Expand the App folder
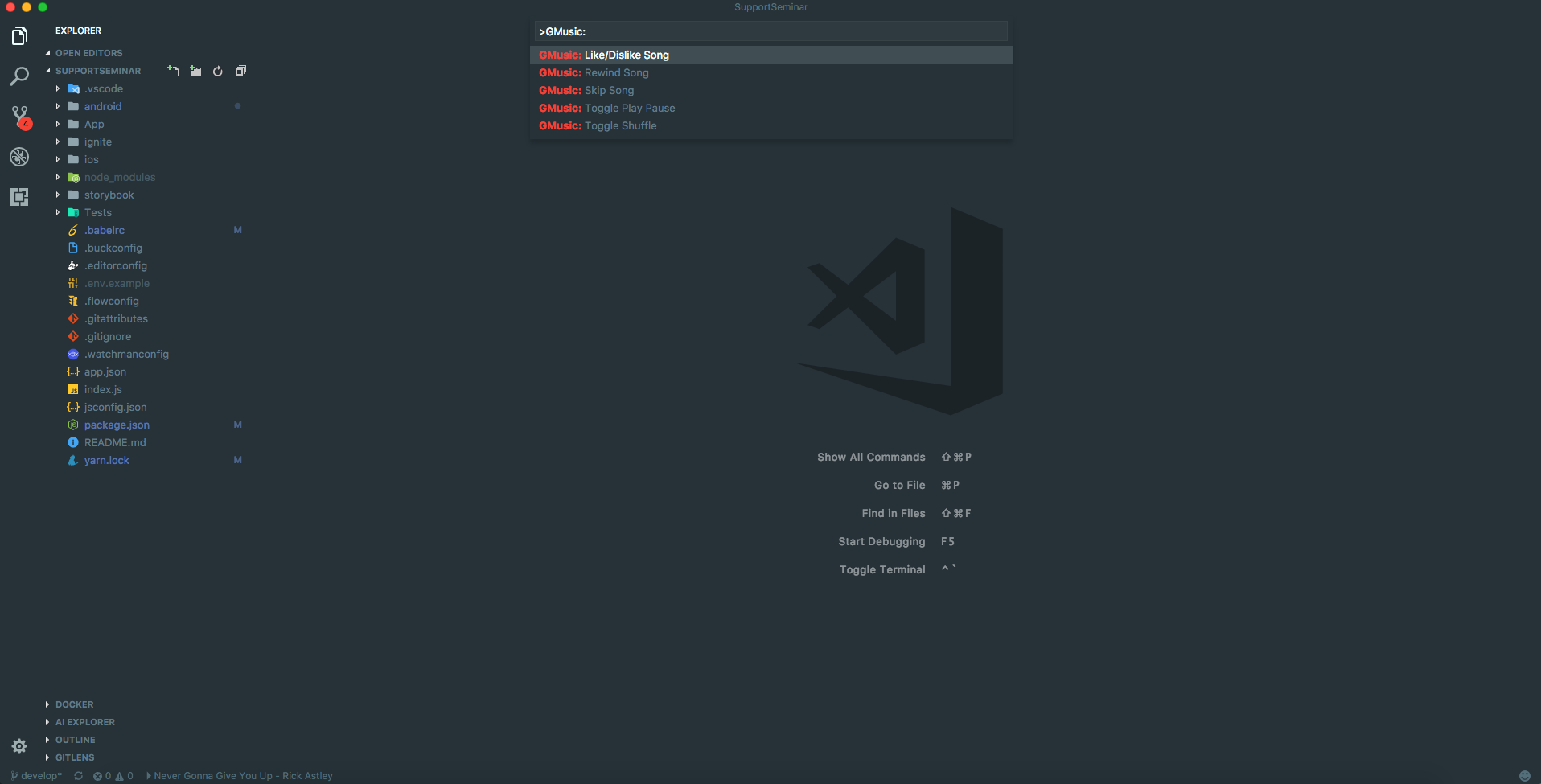Screen dimensions: 1541x784 coord(94,124)
